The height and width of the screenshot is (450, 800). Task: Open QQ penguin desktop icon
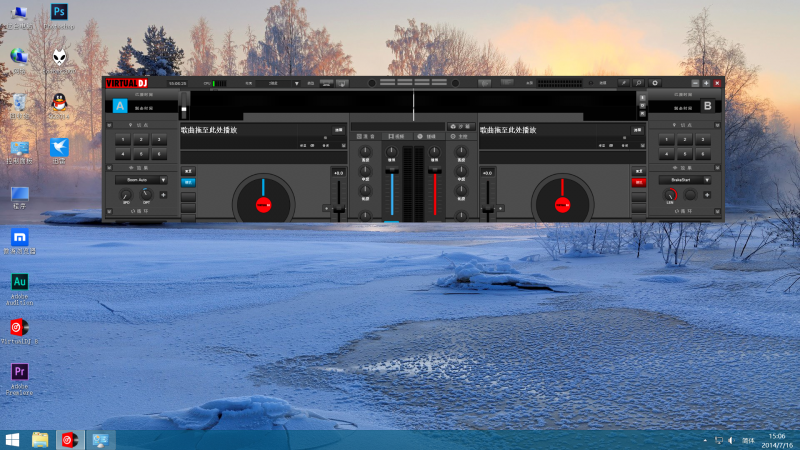point(59,106)
